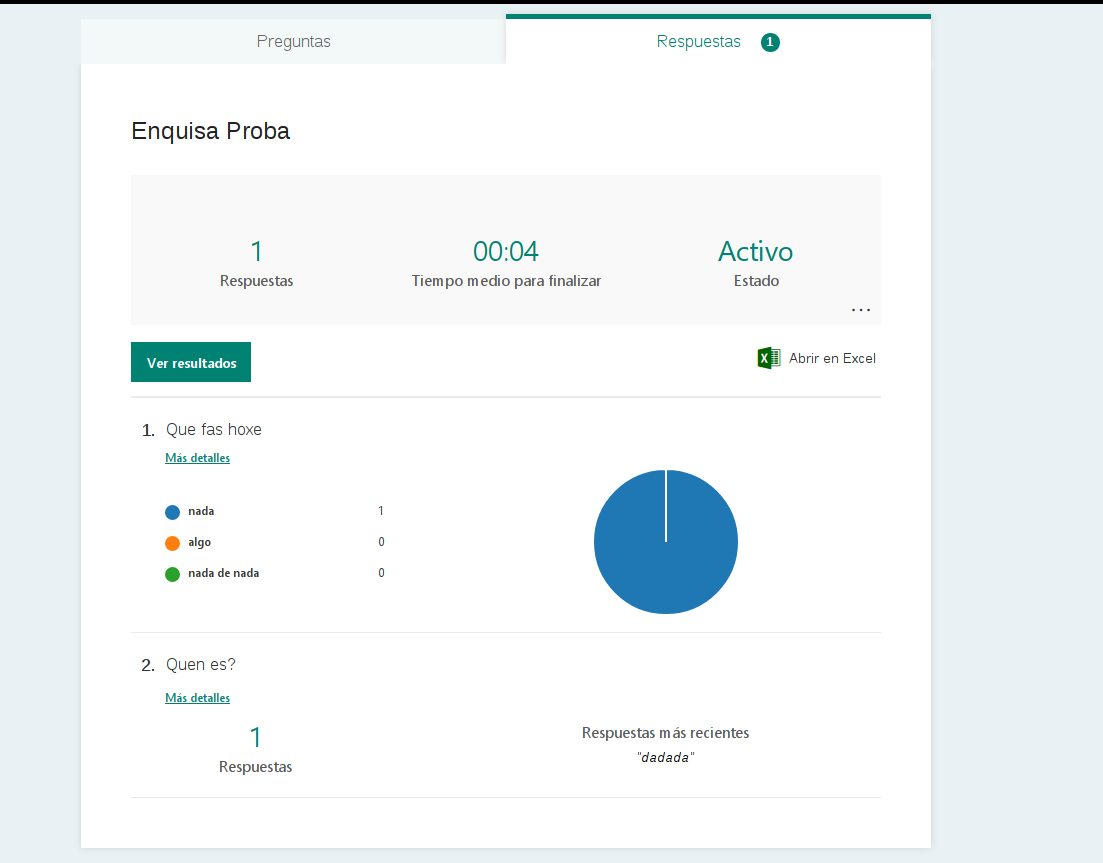Viewport: 1103px width, 863px height.
Task: Click the 00:04 average completion time
Action: (x=506, y=251)
